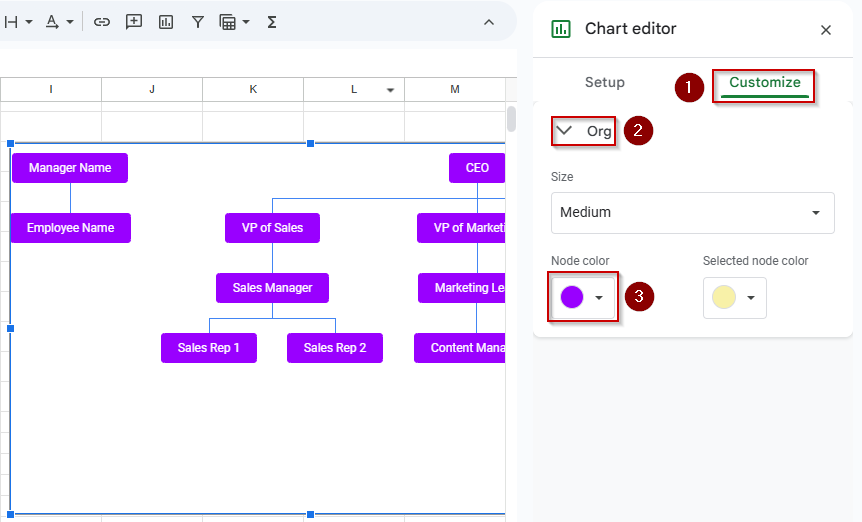
Task: Open the Size dropdown showing Medium
Action: [693, 213]
